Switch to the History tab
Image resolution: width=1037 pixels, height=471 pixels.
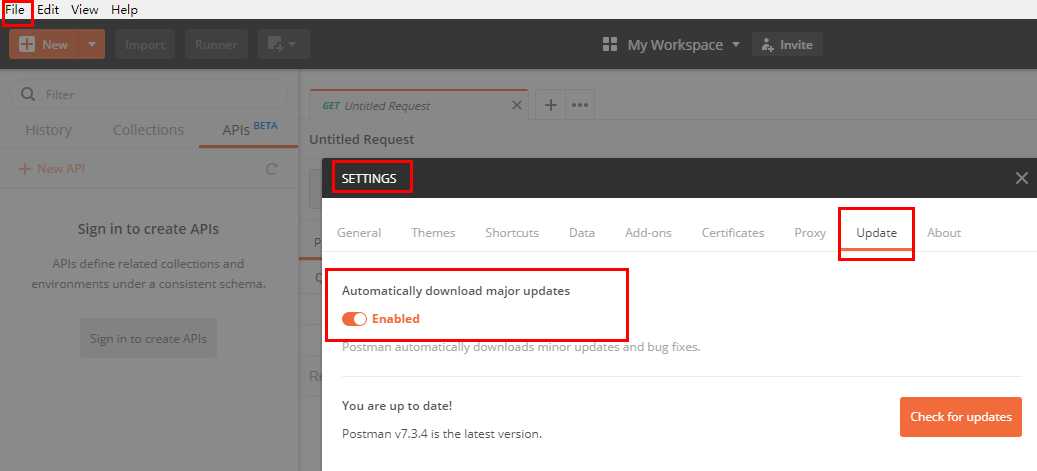pyautogui.click(x=48, y=130)
